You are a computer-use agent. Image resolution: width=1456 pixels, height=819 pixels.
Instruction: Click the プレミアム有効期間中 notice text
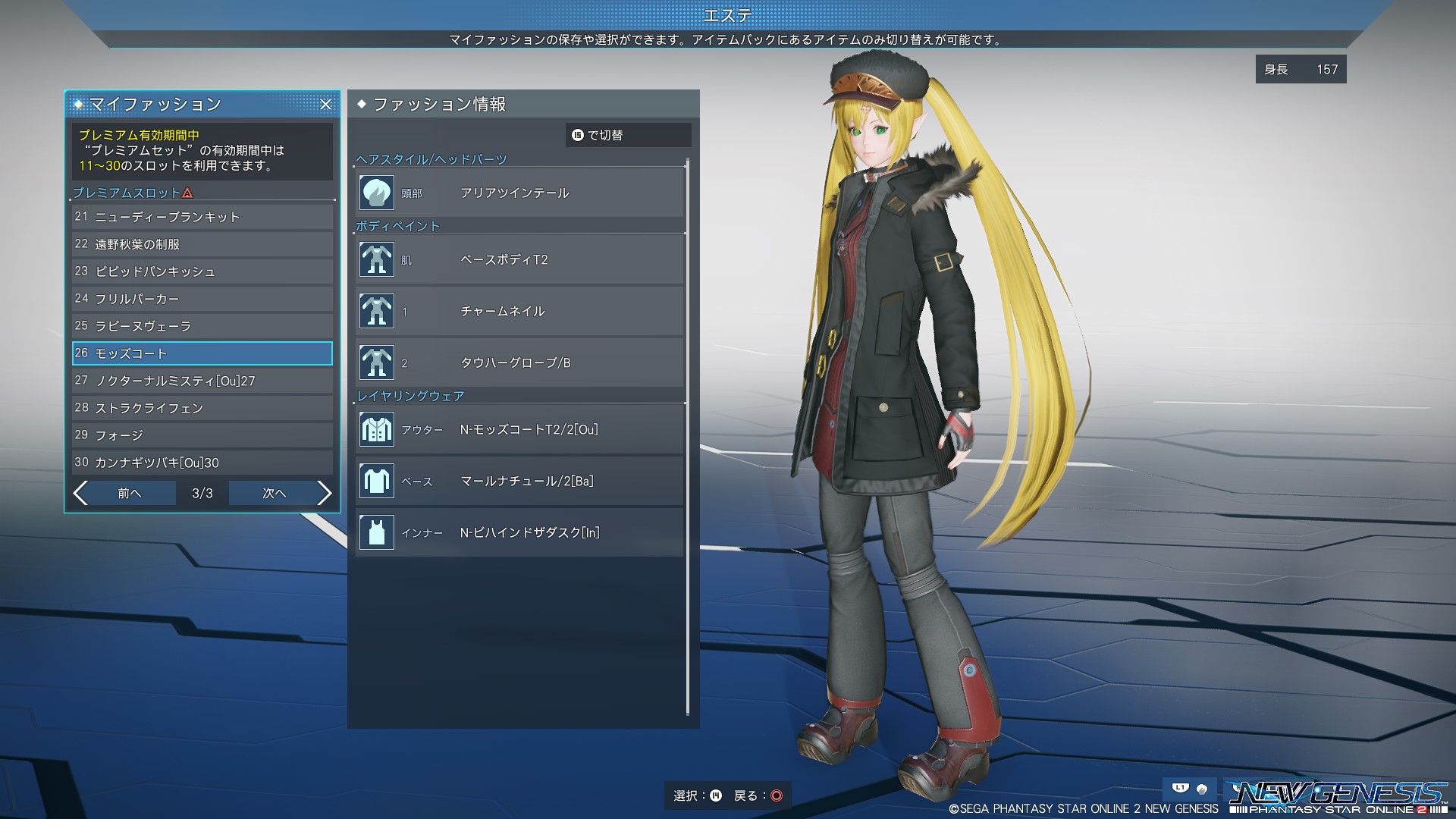pyautogui.click(x=139, y=135)
